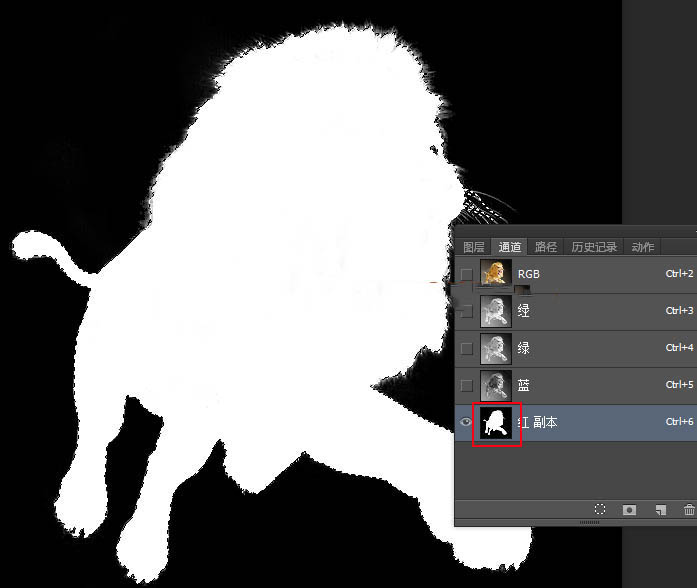This screenshot has height=588, width=697.
Task: Switch to the 动作 tab
Action: pos(643,247)
